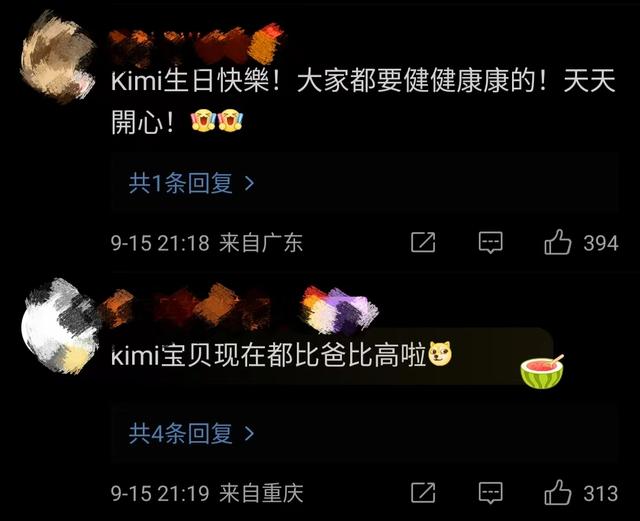This screenshot has width=640, height=521.
Task: Repost the kimi宝贝 comment via share icon
Action: pos(423,493)
